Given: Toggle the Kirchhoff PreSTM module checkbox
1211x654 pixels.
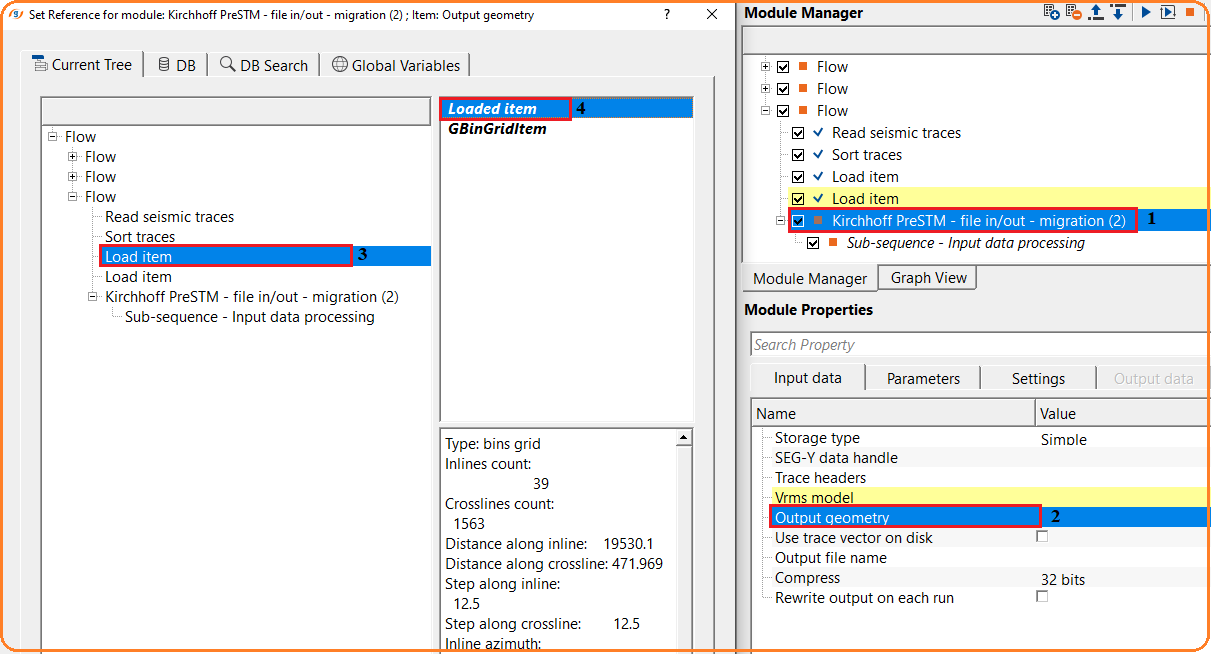Looking at the screenshot, I should [798, 221].
